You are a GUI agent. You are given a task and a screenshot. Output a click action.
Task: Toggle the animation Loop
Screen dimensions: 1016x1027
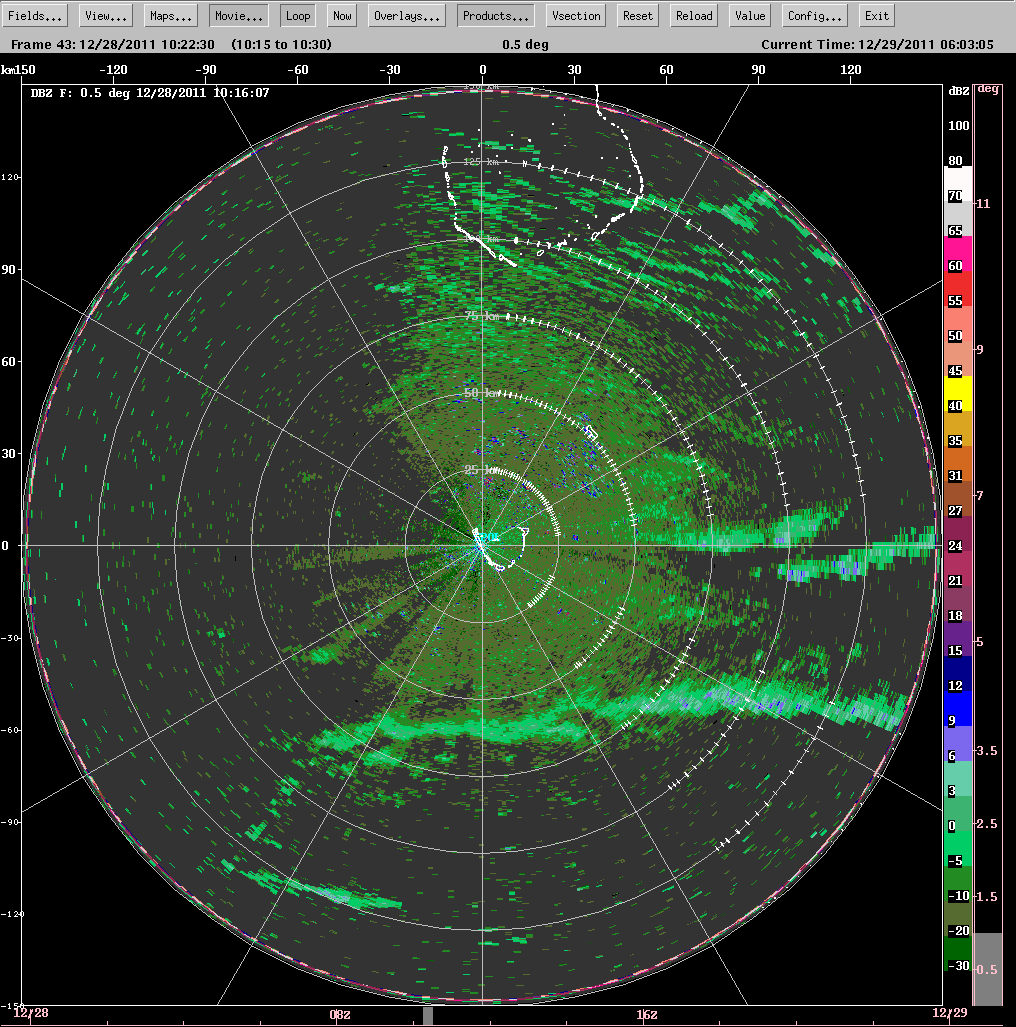pyautogui.click(x=298, y=15)
